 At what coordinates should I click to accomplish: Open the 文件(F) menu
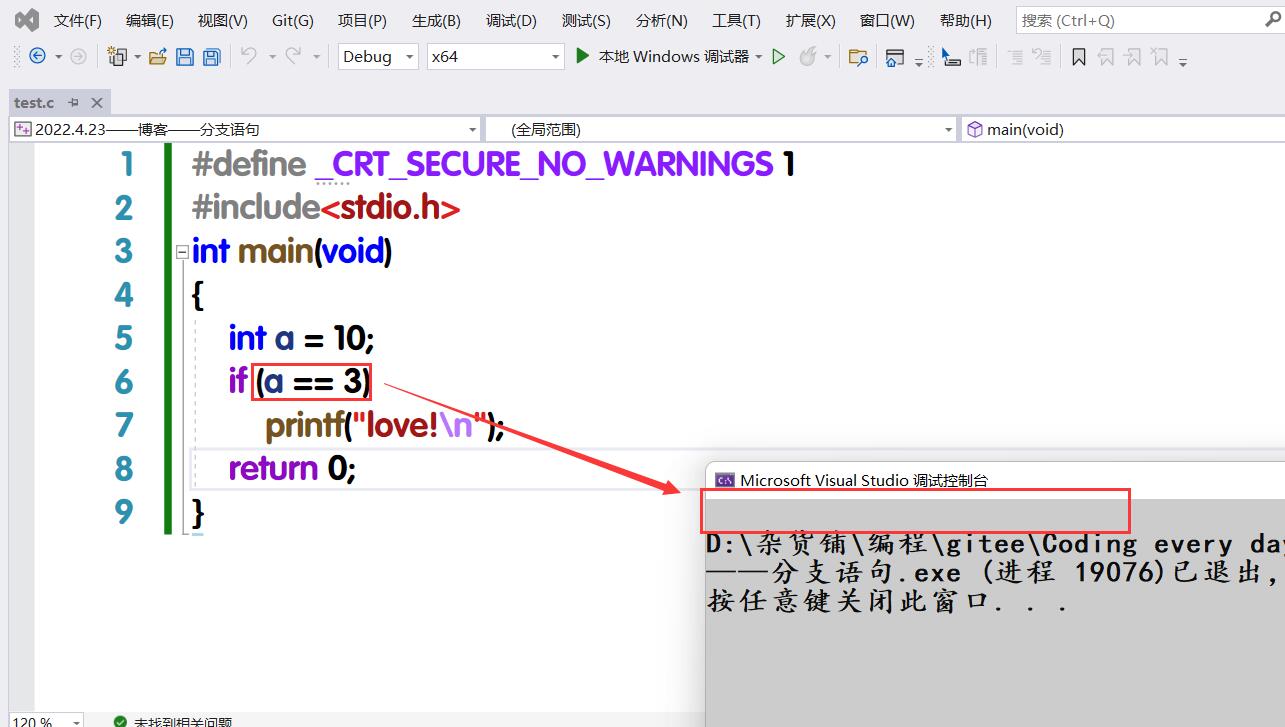pos(77,20)
